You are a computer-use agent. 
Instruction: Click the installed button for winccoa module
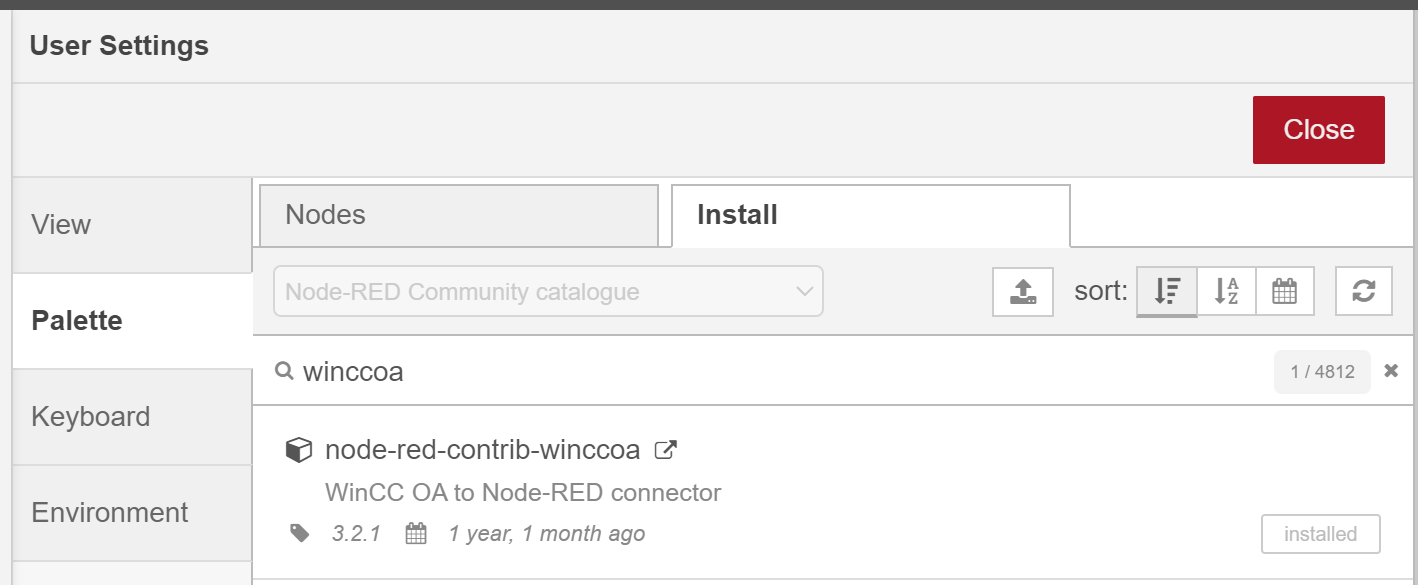coord(1320,534)
